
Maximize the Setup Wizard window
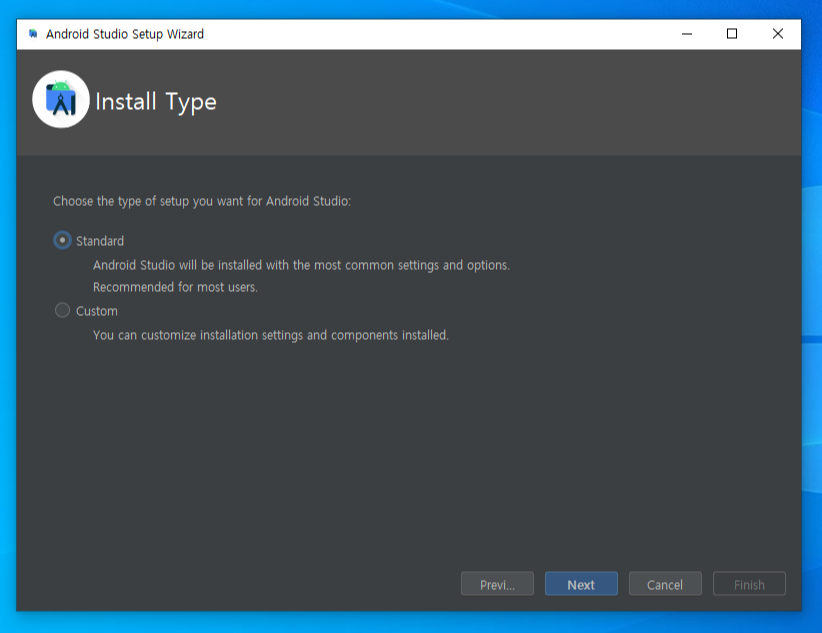coord(732,34)
